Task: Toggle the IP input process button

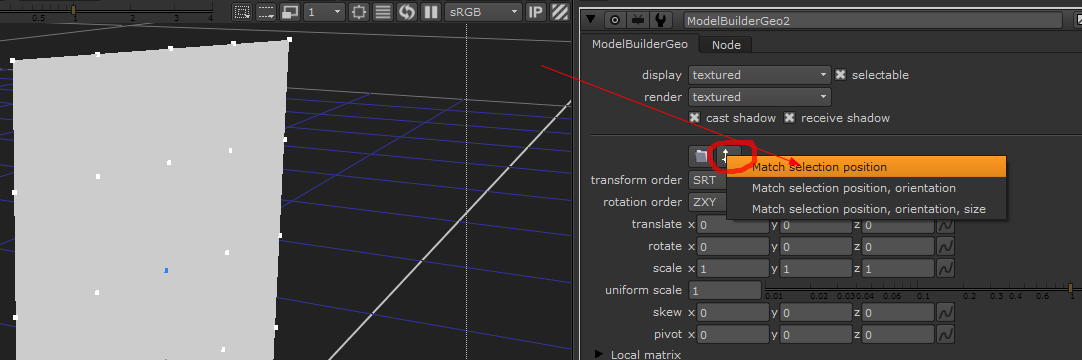Action: 535,12
